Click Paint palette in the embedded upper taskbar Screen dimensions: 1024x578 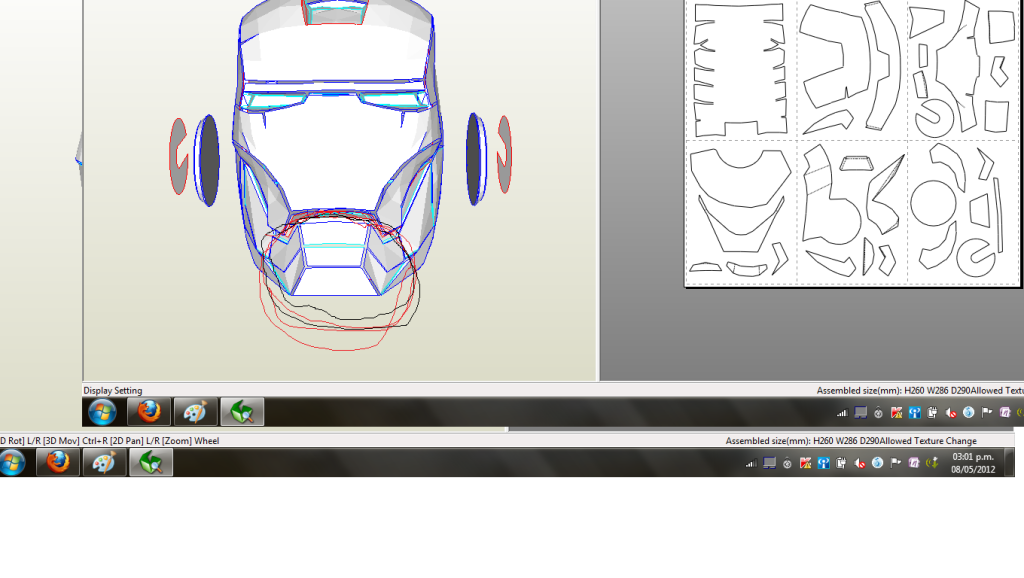pos(195,412)
